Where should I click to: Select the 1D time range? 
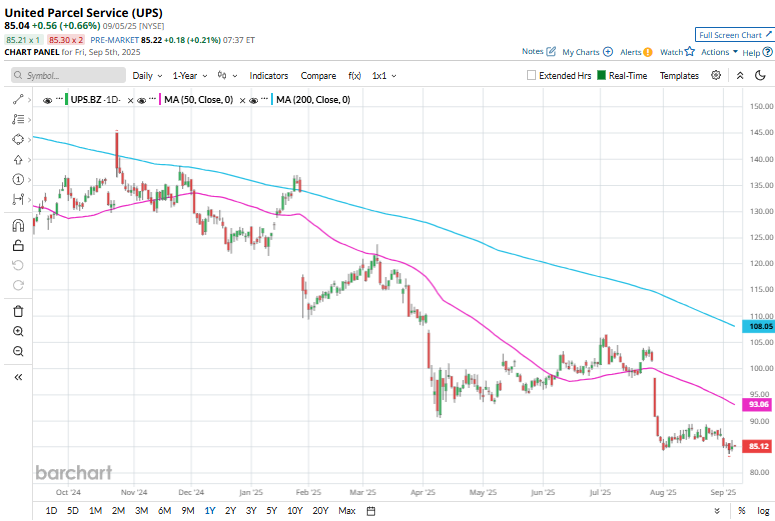(x=51, y=511)
